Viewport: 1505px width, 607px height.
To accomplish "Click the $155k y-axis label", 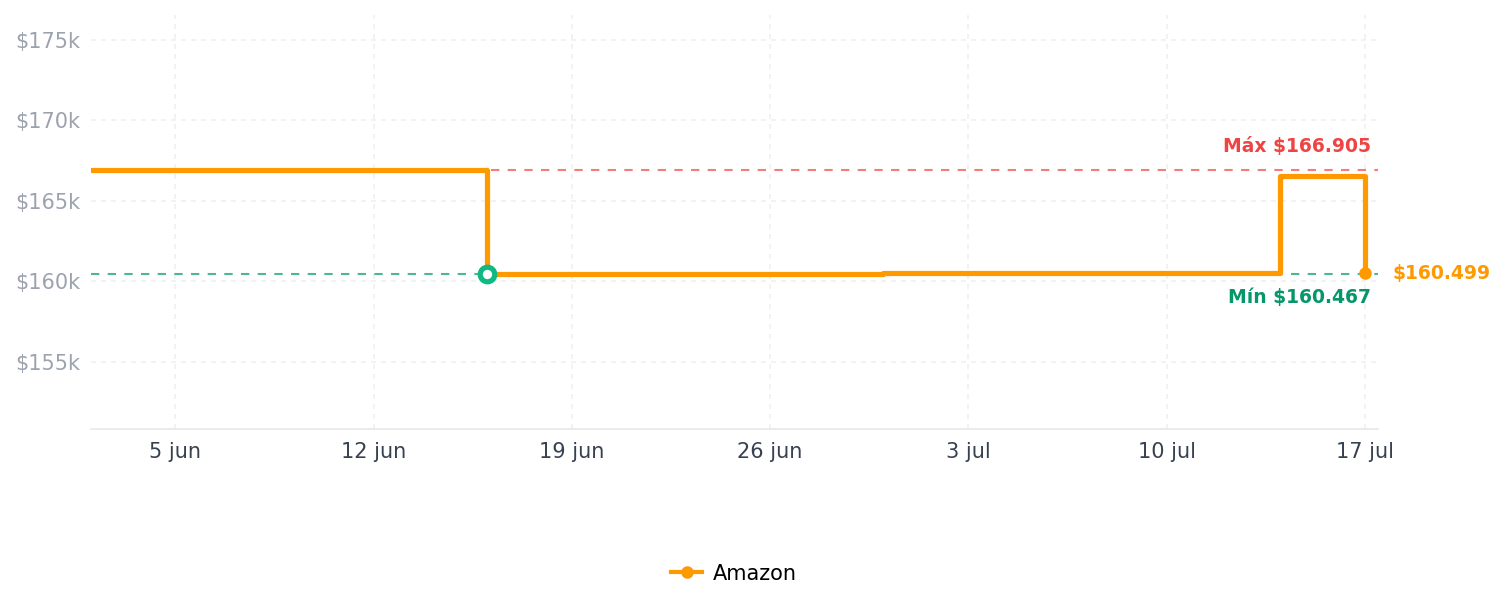I will 47,362.
